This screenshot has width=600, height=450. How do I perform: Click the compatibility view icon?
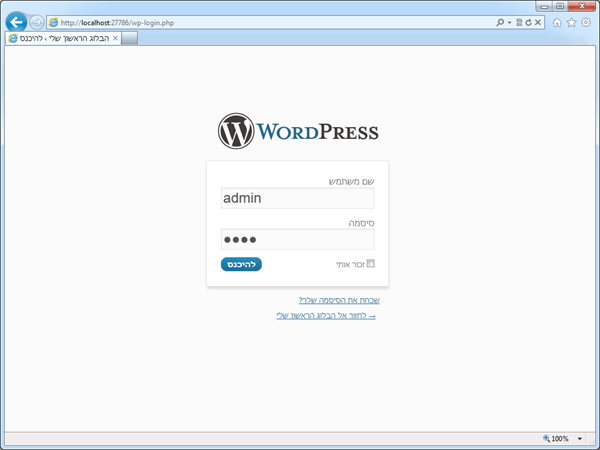[519, 23]
